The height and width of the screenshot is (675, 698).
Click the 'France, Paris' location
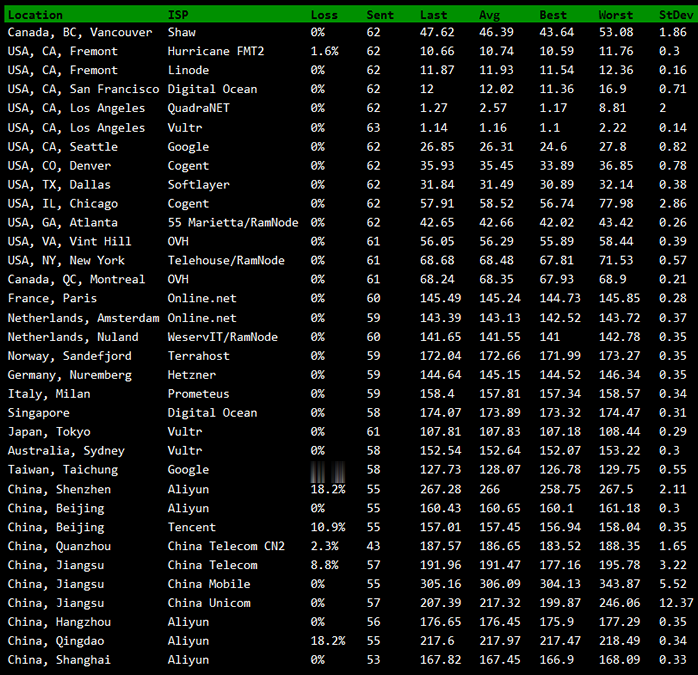pos(52,298)
